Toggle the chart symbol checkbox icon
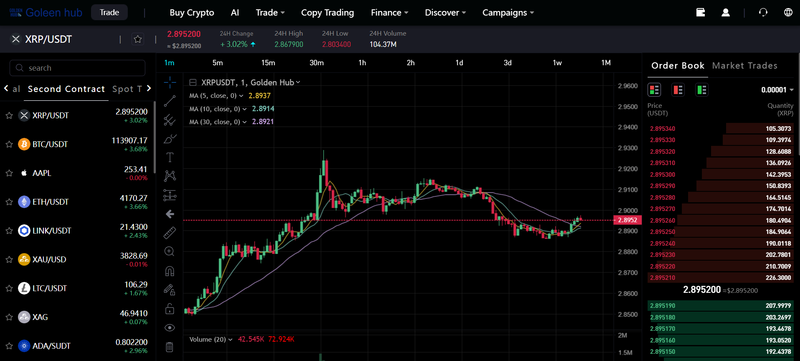 point(193,82)
